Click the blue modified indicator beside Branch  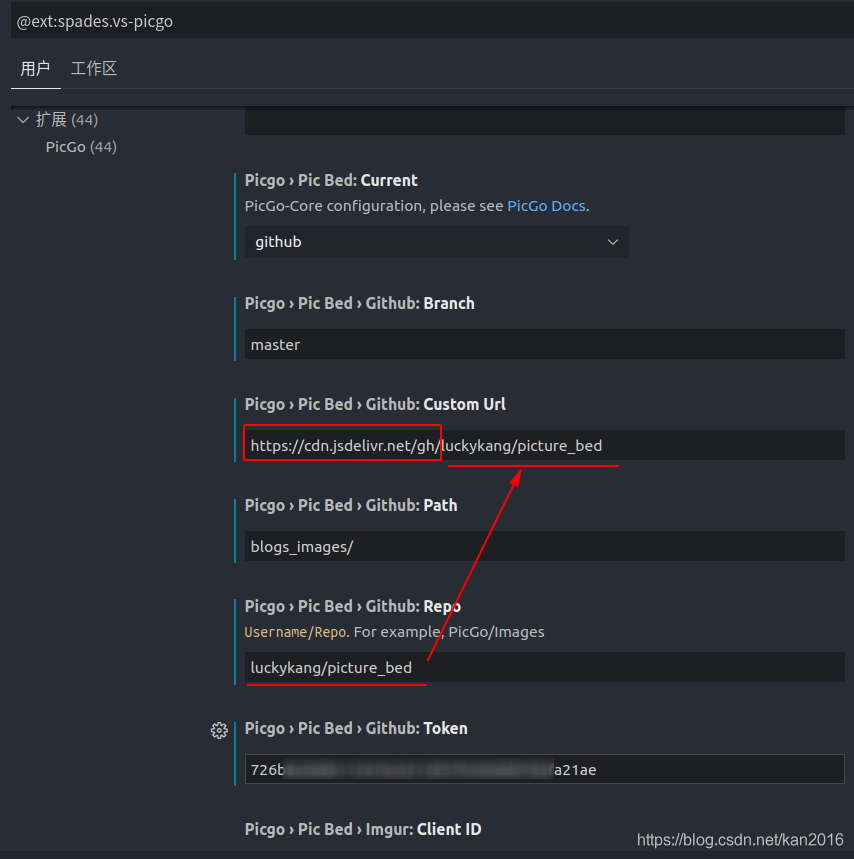(236, 327)
